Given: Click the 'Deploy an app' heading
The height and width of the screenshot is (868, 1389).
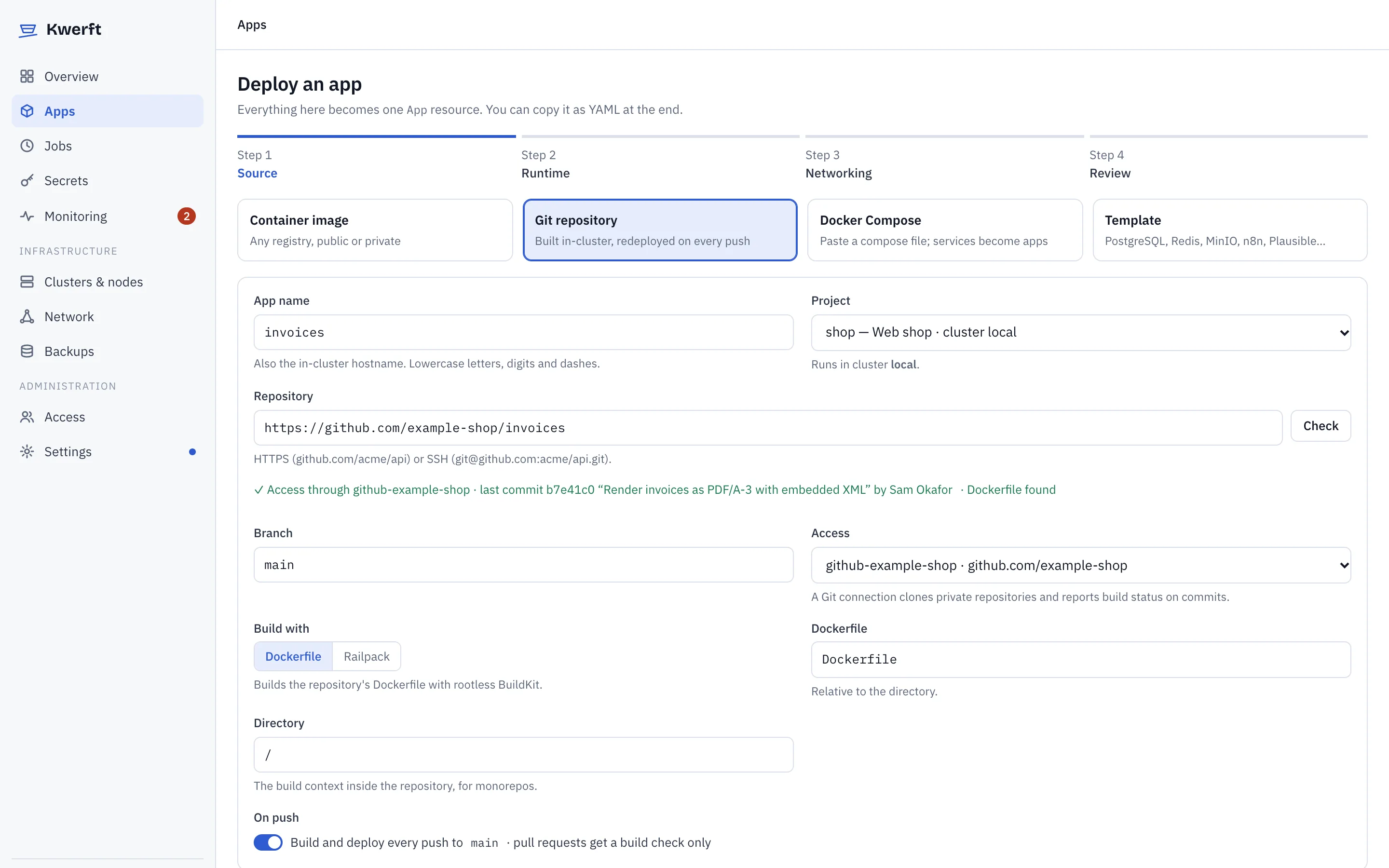Looking at the screenshot, I should coord(300,84).
